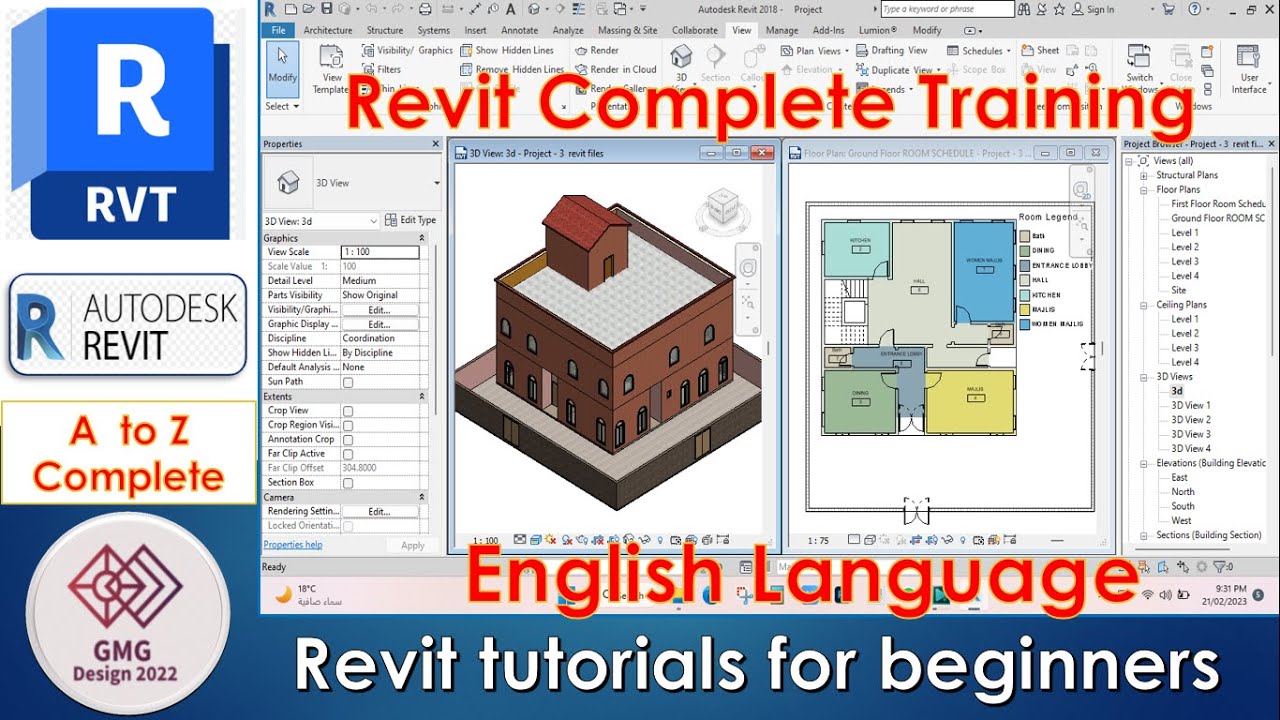Image resolution: width=1280 pixels, height=720 pixels.
Task: Open the Architecture ribbon tab
Action: (x=328, y=30)
